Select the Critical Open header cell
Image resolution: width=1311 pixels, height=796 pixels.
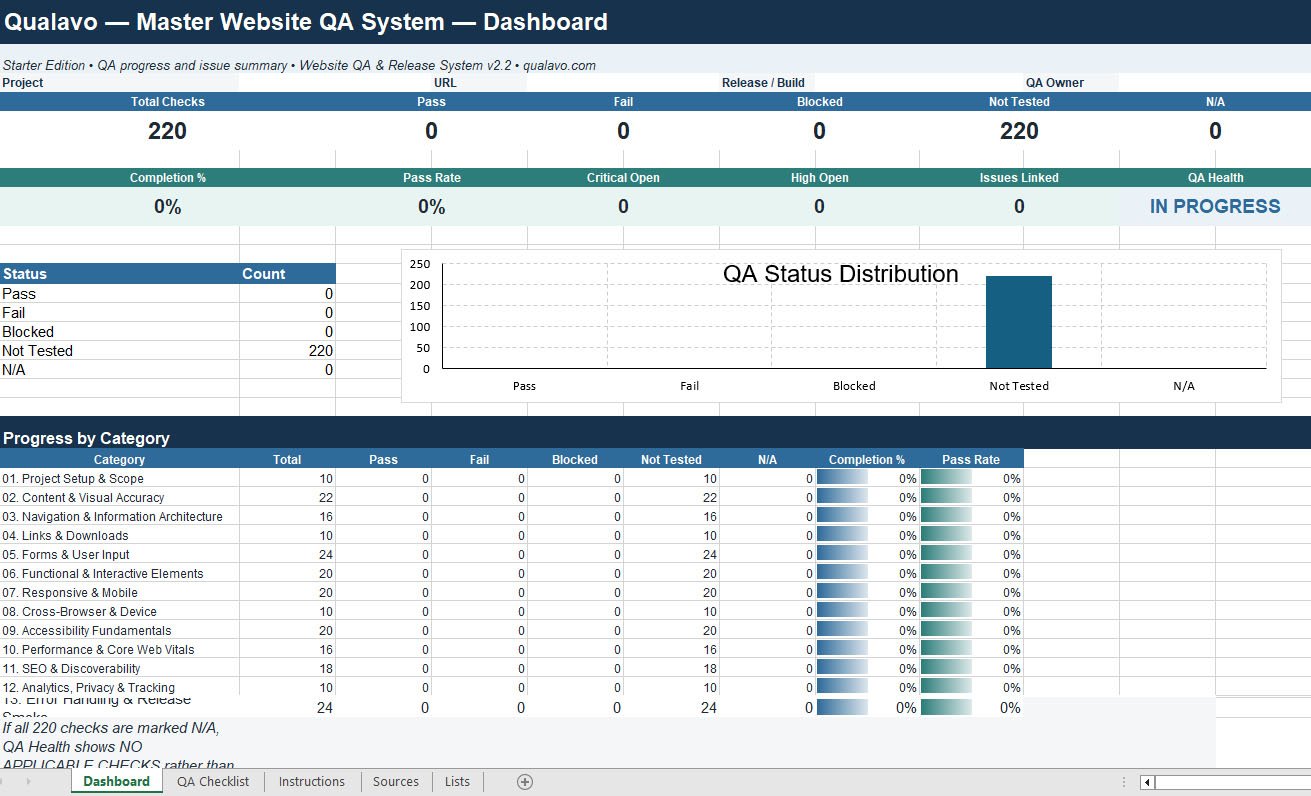(x=623, y=178)
